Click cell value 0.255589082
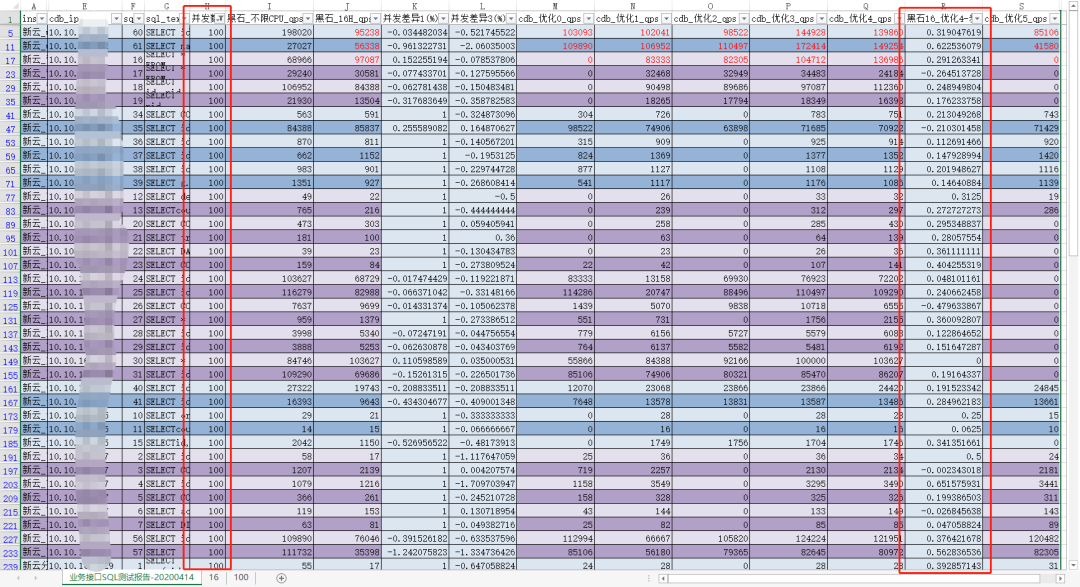 415,128
